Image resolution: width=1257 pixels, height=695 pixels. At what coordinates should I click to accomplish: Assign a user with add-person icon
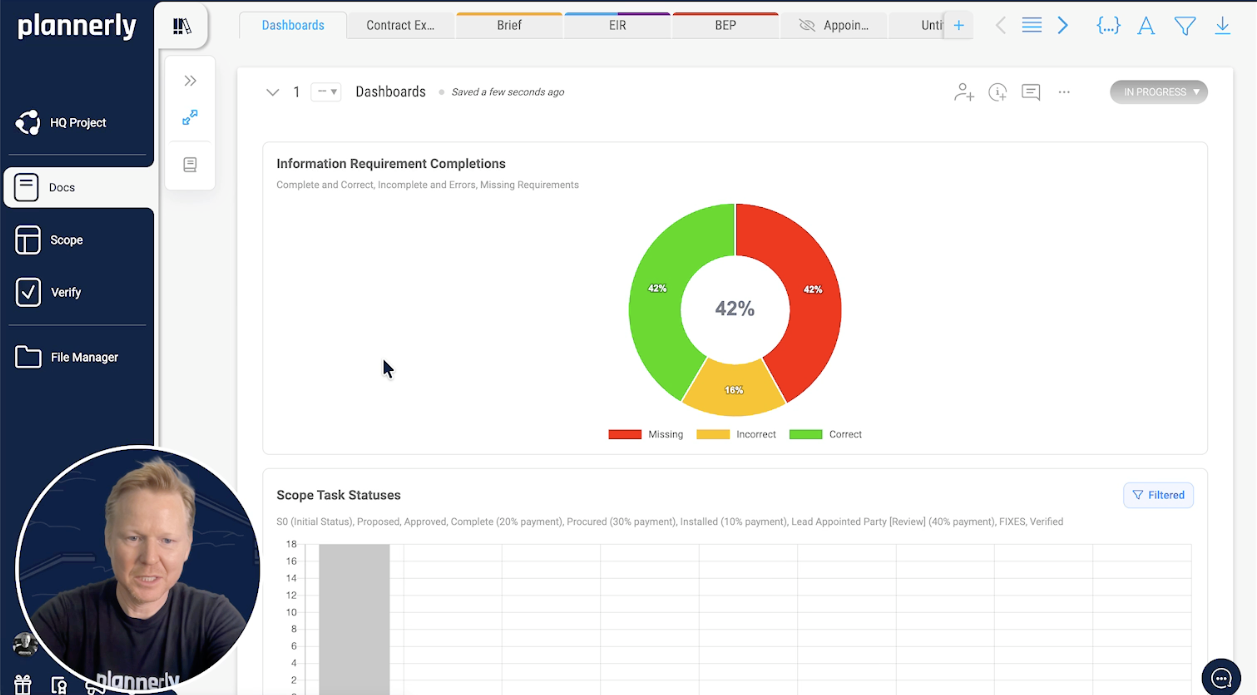(x=964, y=92)
